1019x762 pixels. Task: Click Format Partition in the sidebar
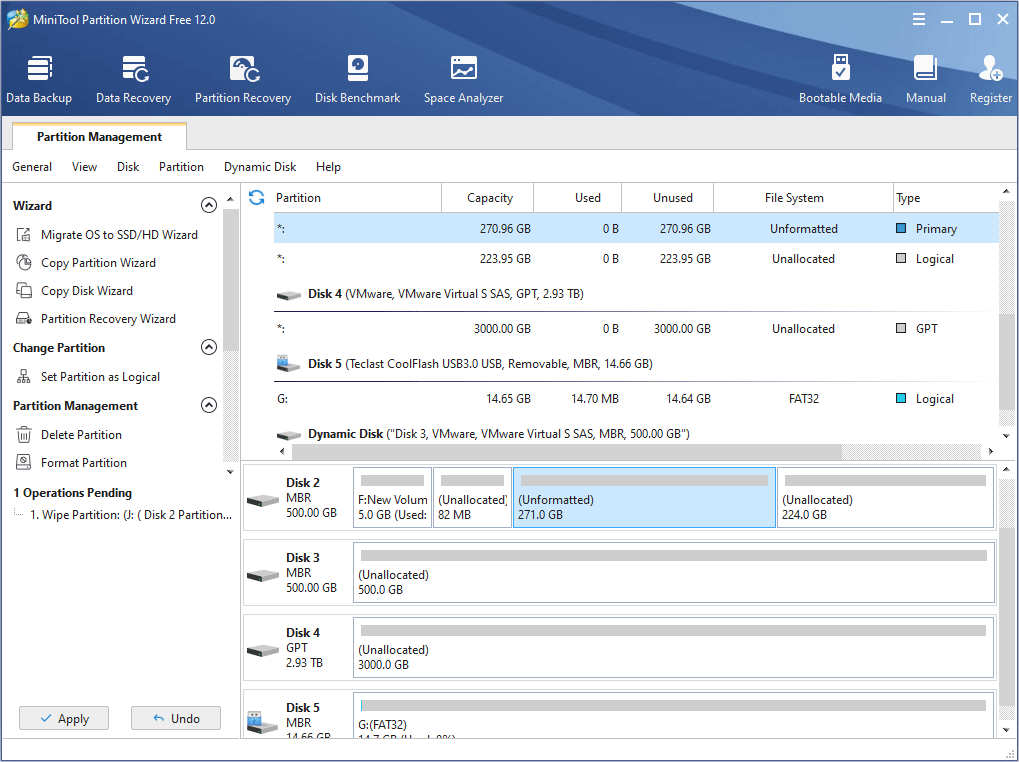71,462
